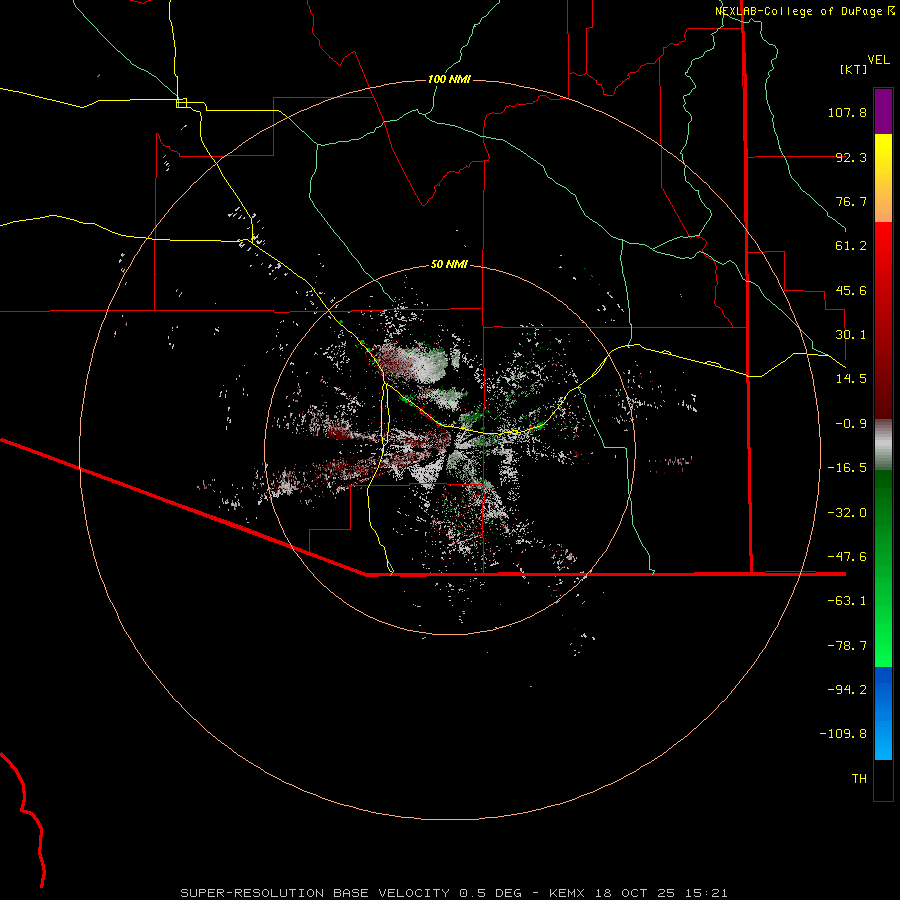
Task: Click the -32.0 velocity scale value
Action: pyautogui.click(x=847, y=513)
